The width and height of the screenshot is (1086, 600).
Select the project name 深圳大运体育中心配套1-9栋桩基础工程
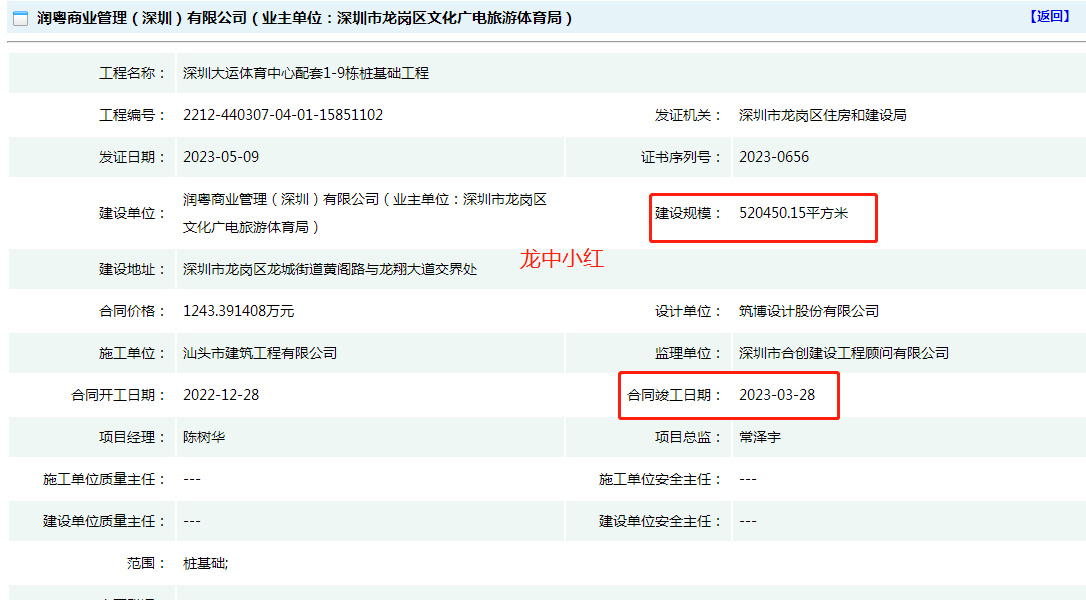(x=306, y=73)
